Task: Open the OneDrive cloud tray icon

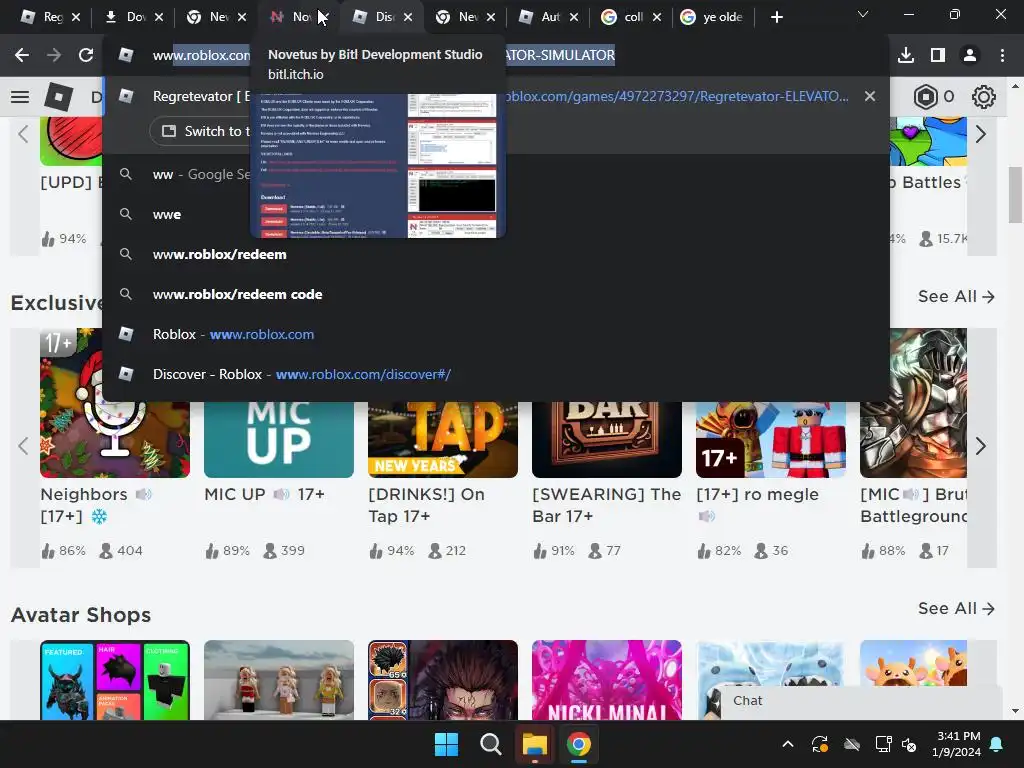Action: coord(852,744)
